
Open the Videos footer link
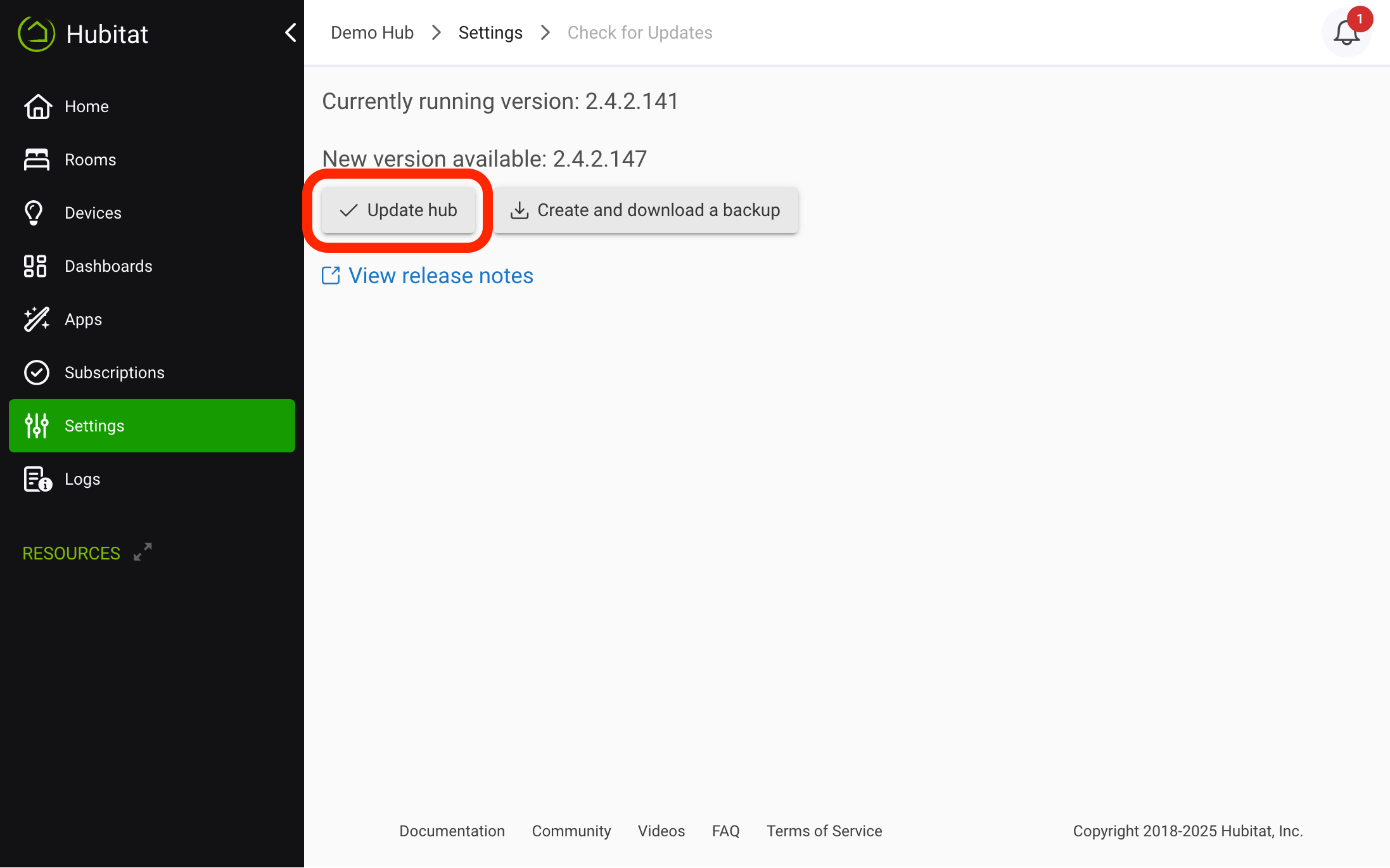(x=661, y=831)
